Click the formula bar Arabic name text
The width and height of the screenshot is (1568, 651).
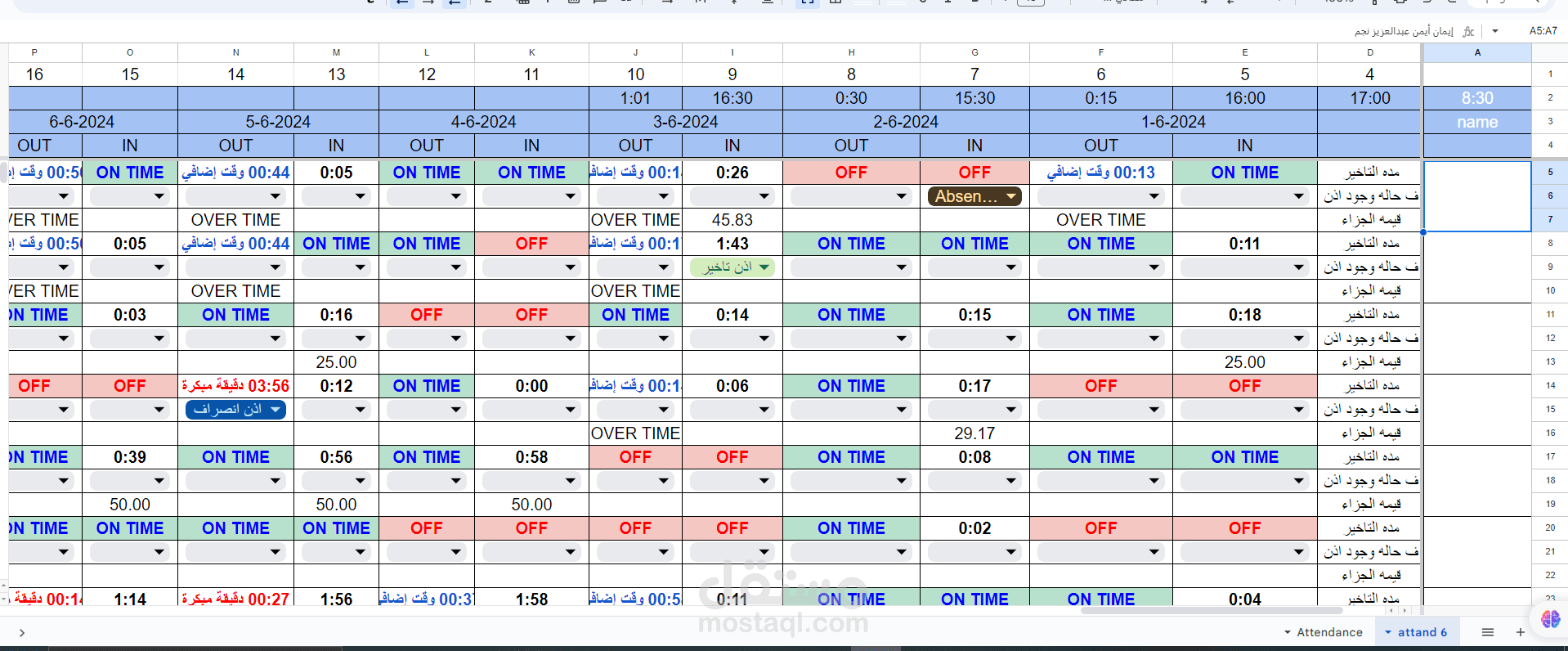click(1404, 31)
